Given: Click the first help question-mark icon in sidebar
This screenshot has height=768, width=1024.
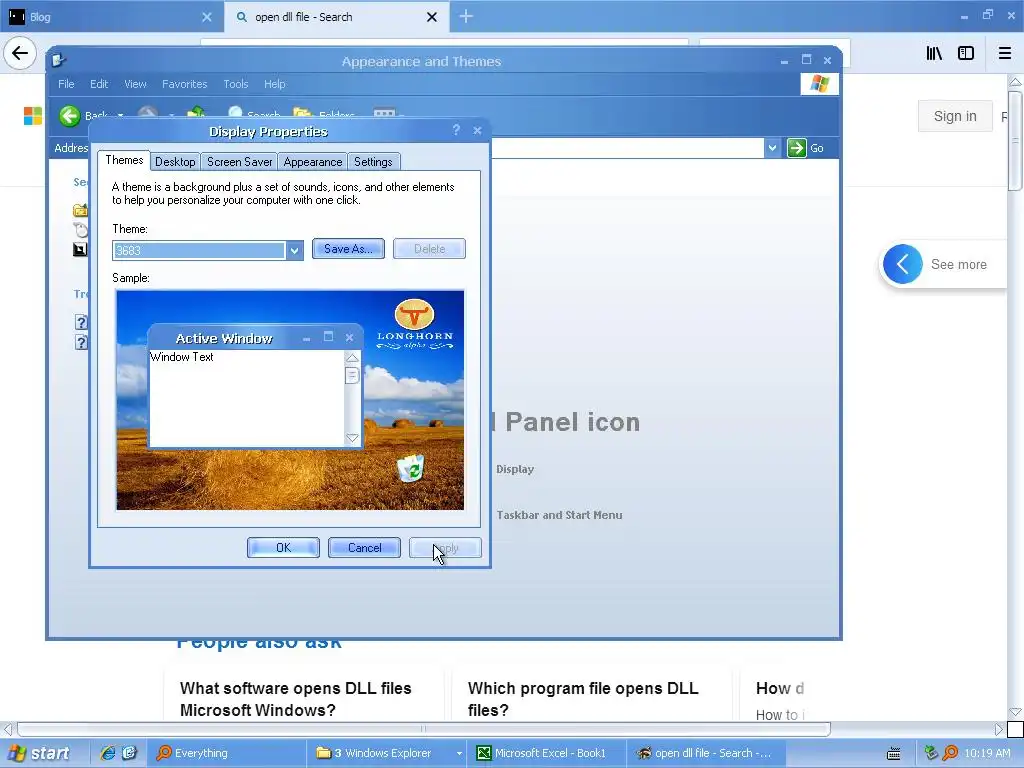Looking at the screenshot, I should (80, 322).
